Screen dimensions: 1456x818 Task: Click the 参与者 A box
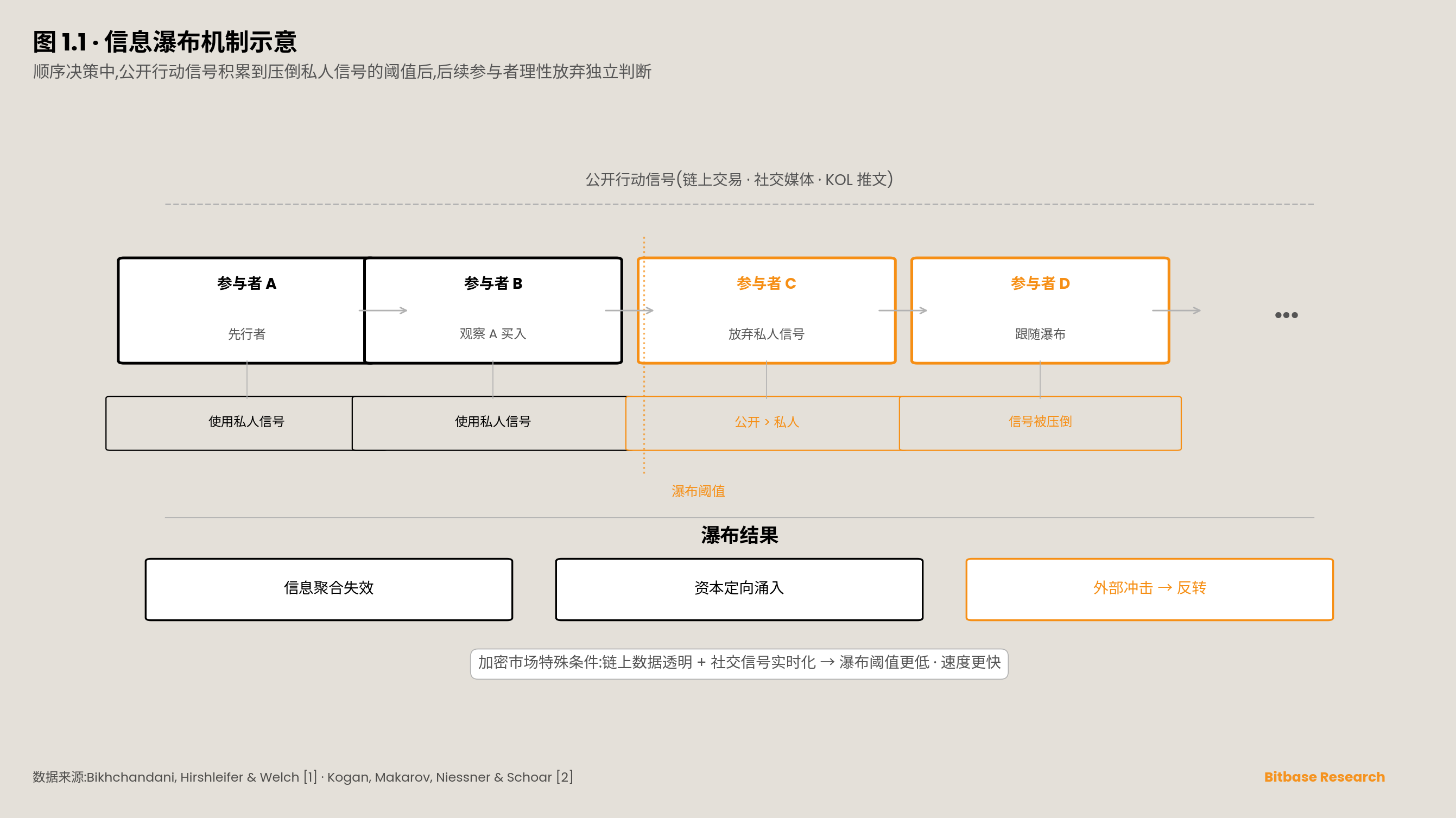point(243,310)
